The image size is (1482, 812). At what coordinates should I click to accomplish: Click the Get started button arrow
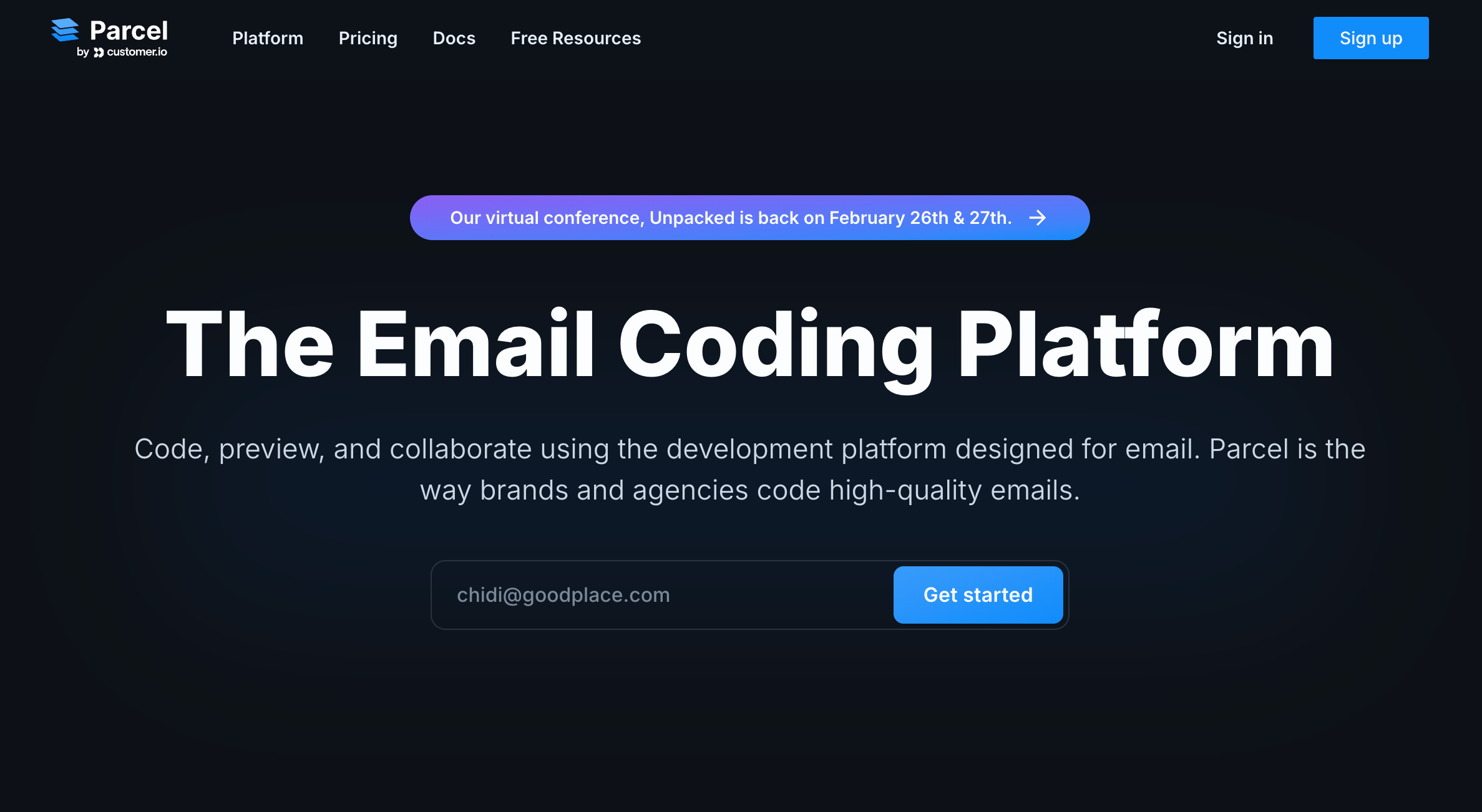978,594
